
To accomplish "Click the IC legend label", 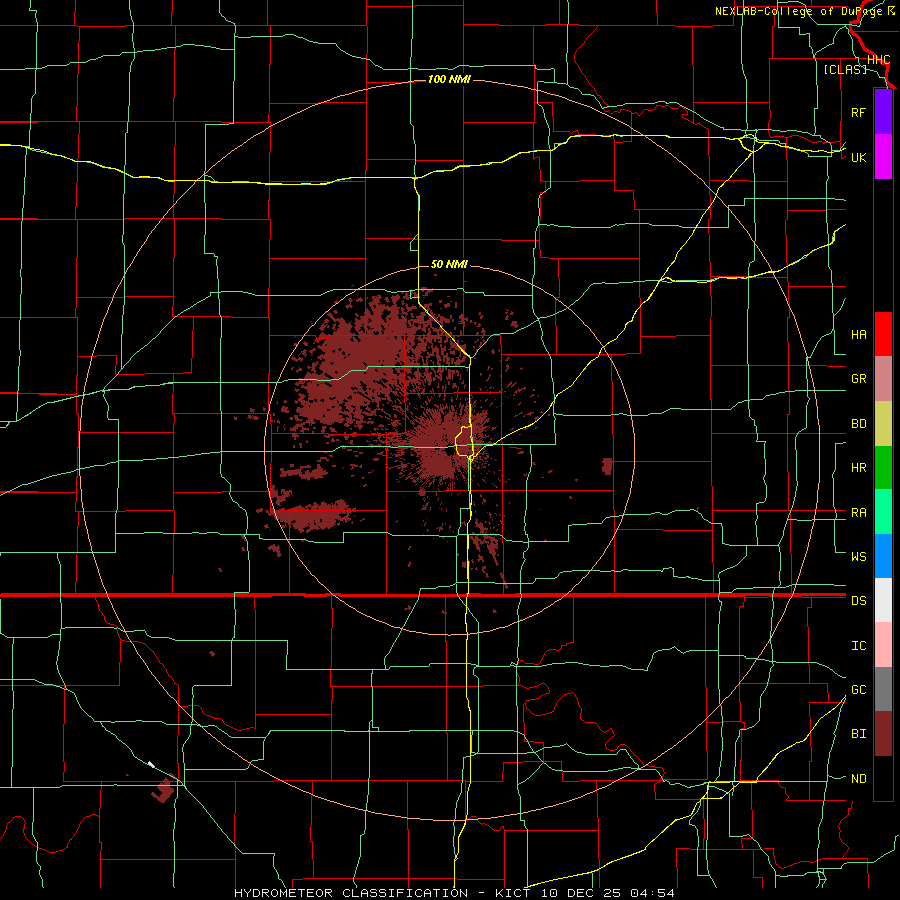I will [858, 645].
